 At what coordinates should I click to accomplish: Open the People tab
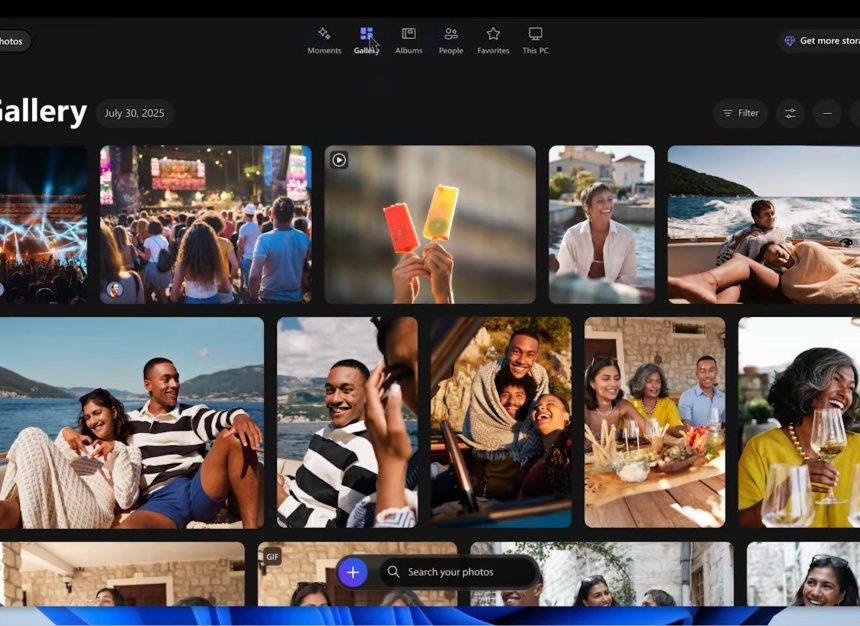[451, 33]
